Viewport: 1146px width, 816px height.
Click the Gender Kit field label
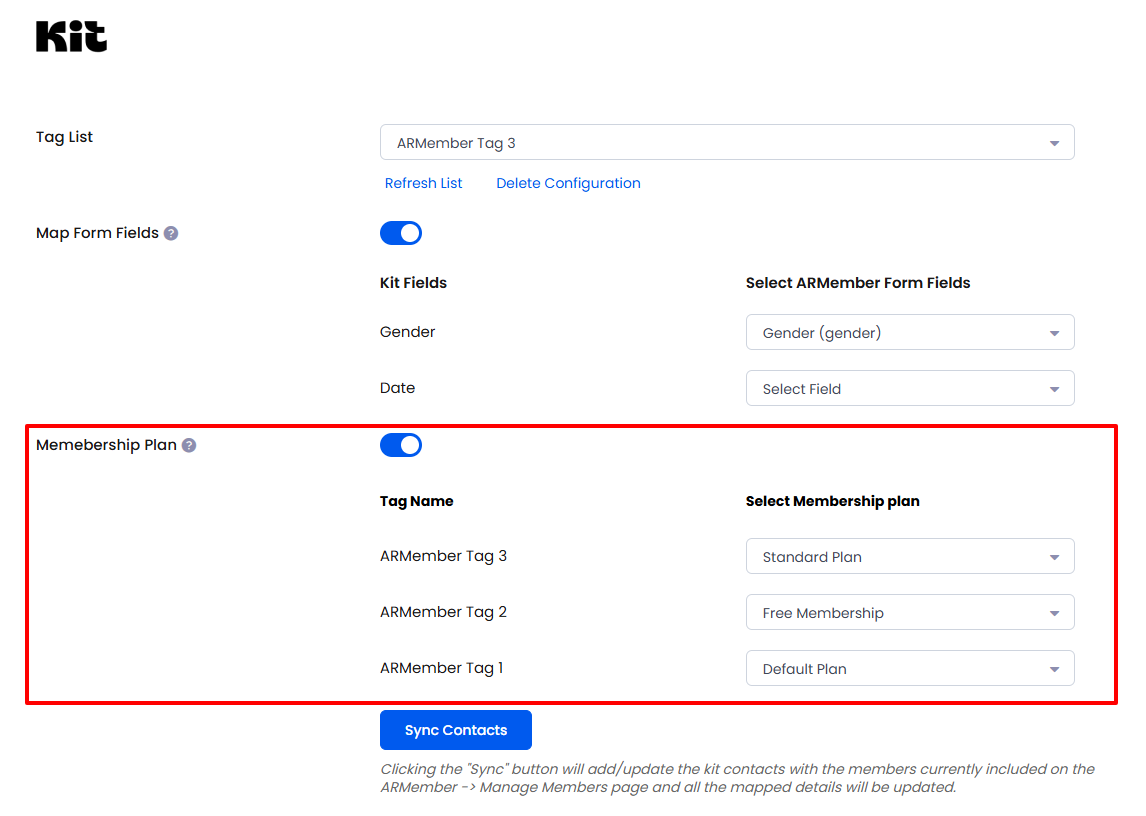tap(408, 332)
